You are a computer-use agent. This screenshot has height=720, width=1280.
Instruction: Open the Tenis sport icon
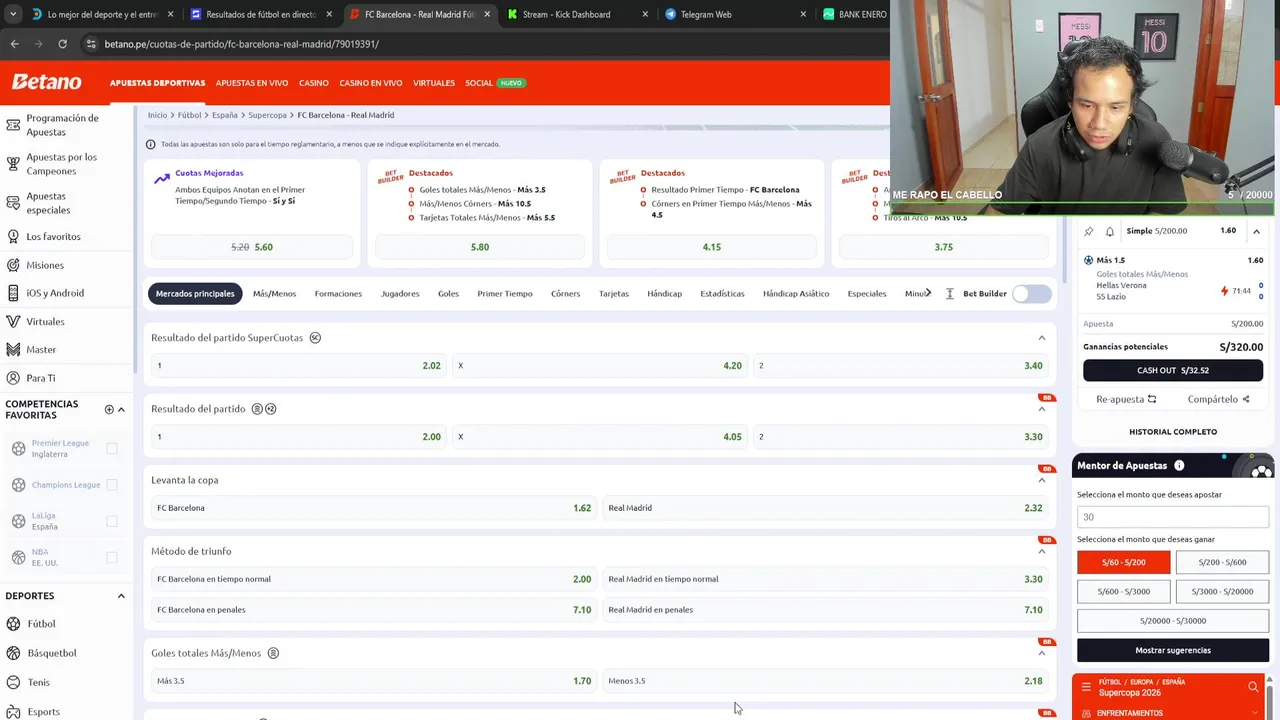point(13,682)
